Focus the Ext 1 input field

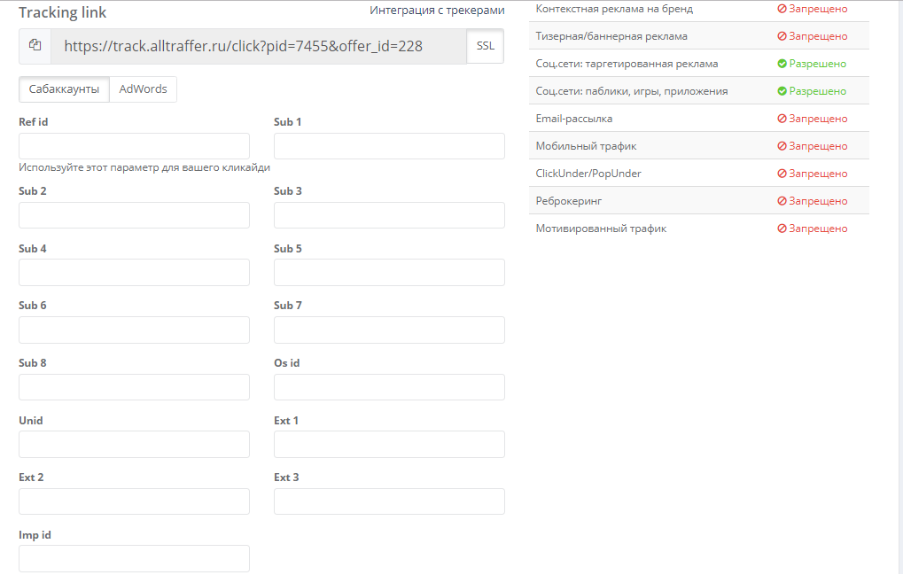point(389,444)
